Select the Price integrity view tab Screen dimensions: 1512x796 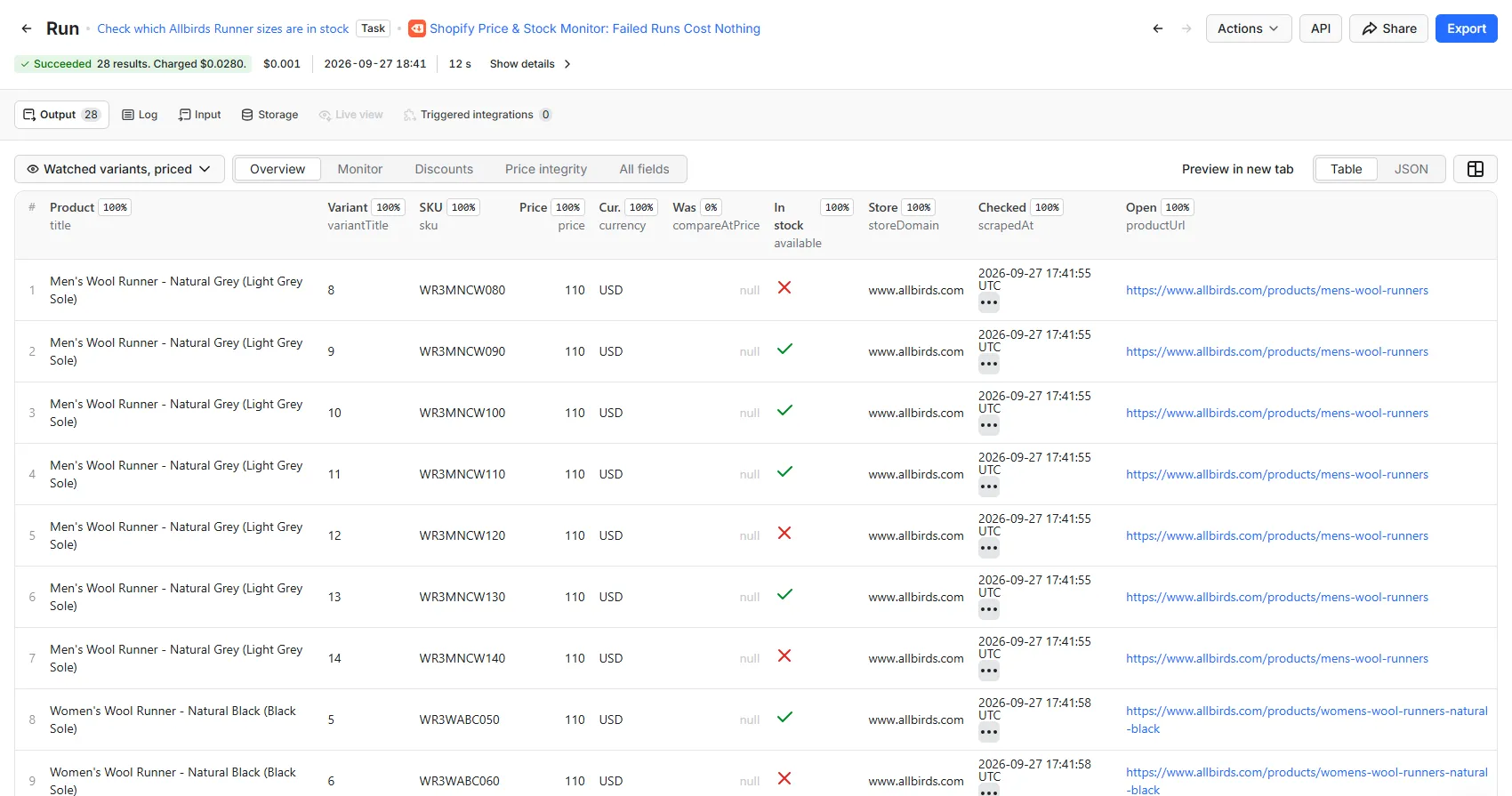point(546,169)
